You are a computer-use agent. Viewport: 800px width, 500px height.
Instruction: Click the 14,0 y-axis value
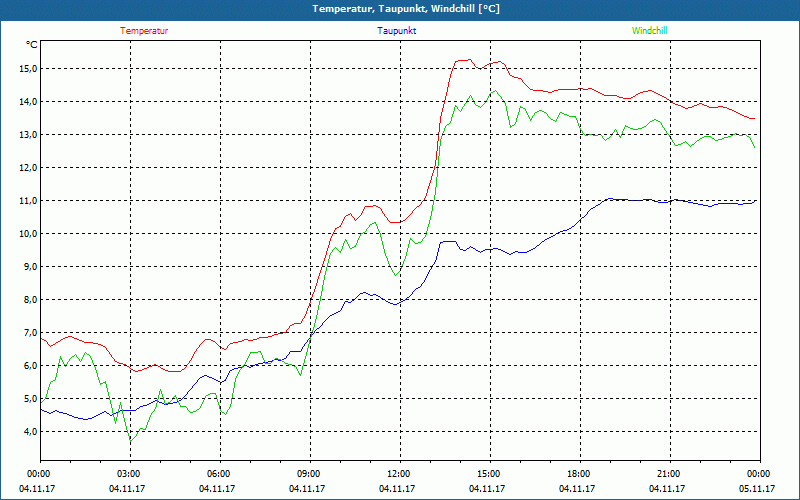click(29, 102)
